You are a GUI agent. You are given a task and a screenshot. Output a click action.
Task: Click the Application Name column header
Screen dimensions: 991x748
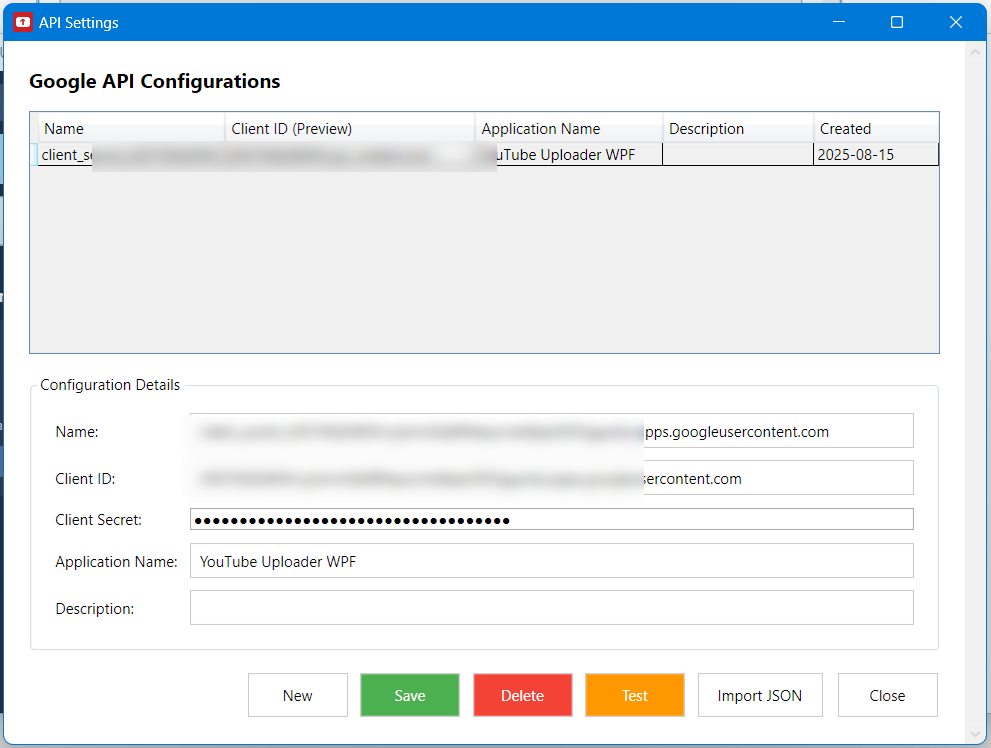click(x=569, y=128)
